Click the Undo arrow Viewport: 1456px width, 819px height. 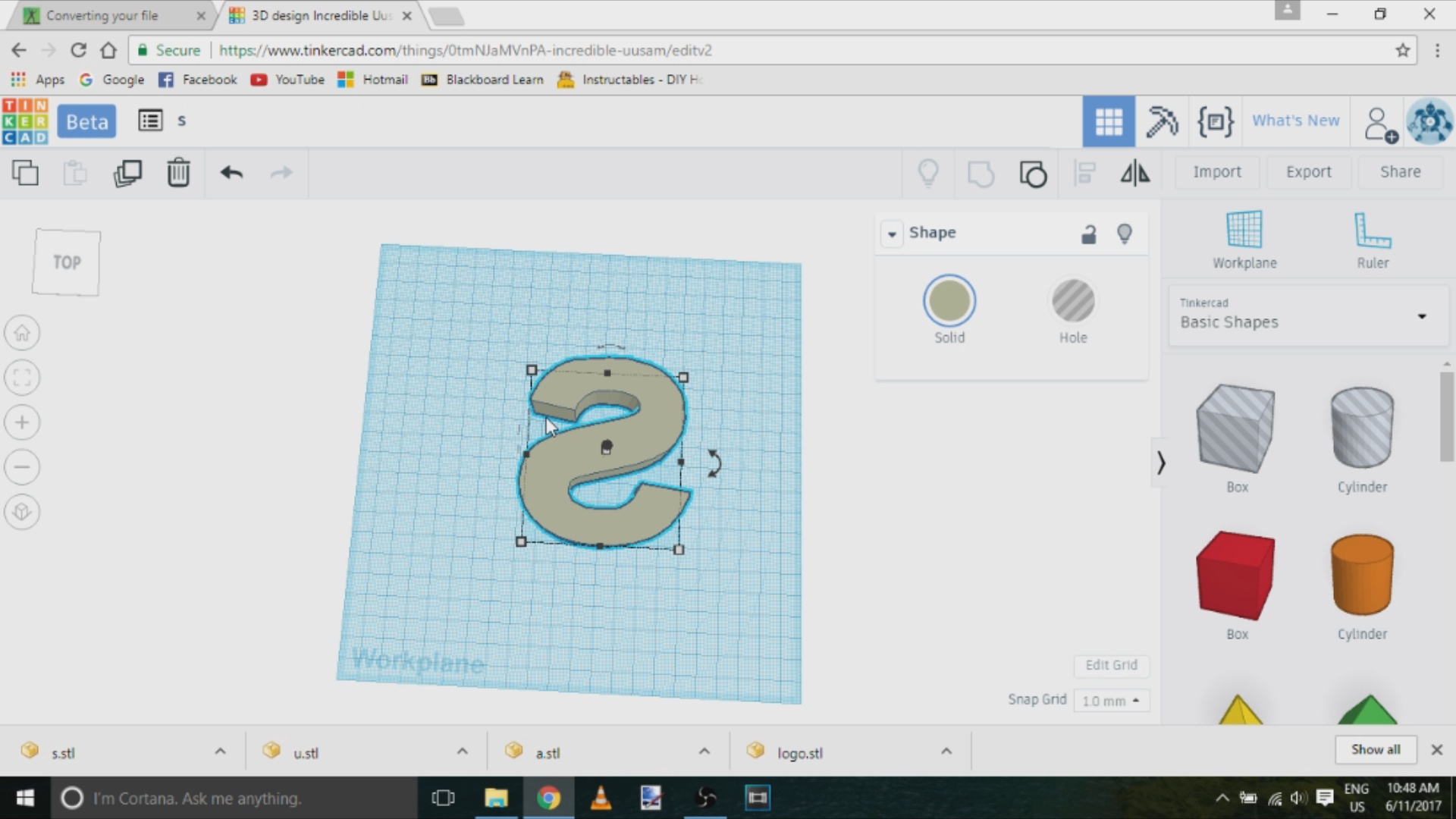coord(231,173)
